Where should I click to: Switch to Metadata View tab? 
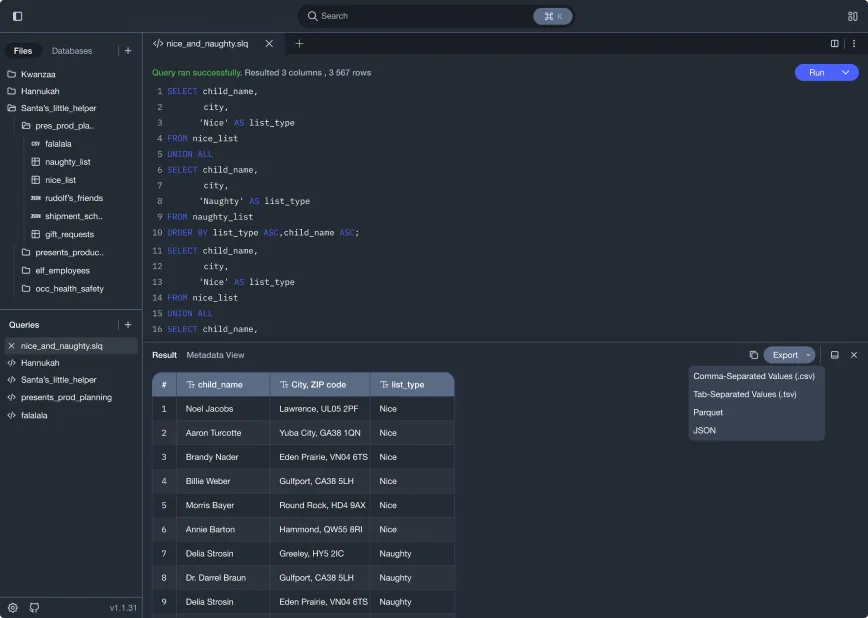point(215,355)
